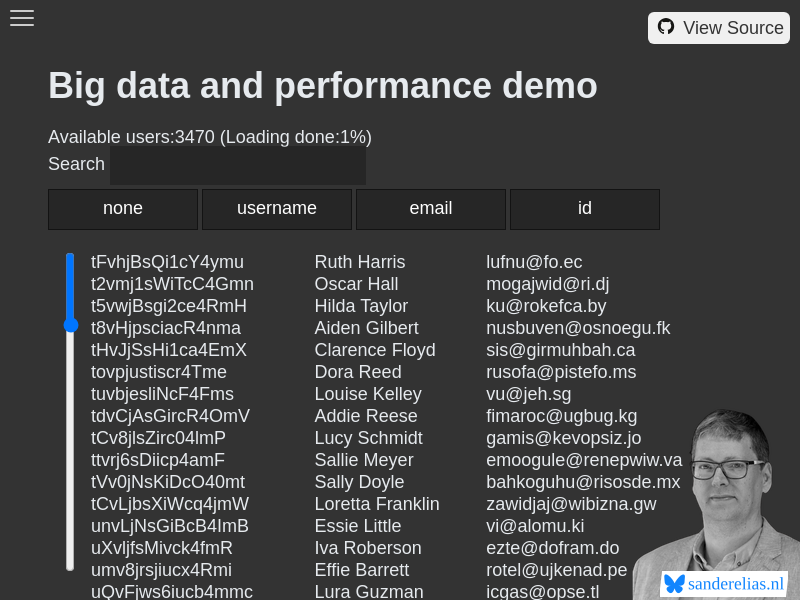Select the name Oscar Hall

pyautogui.click(x=356, y=284)
